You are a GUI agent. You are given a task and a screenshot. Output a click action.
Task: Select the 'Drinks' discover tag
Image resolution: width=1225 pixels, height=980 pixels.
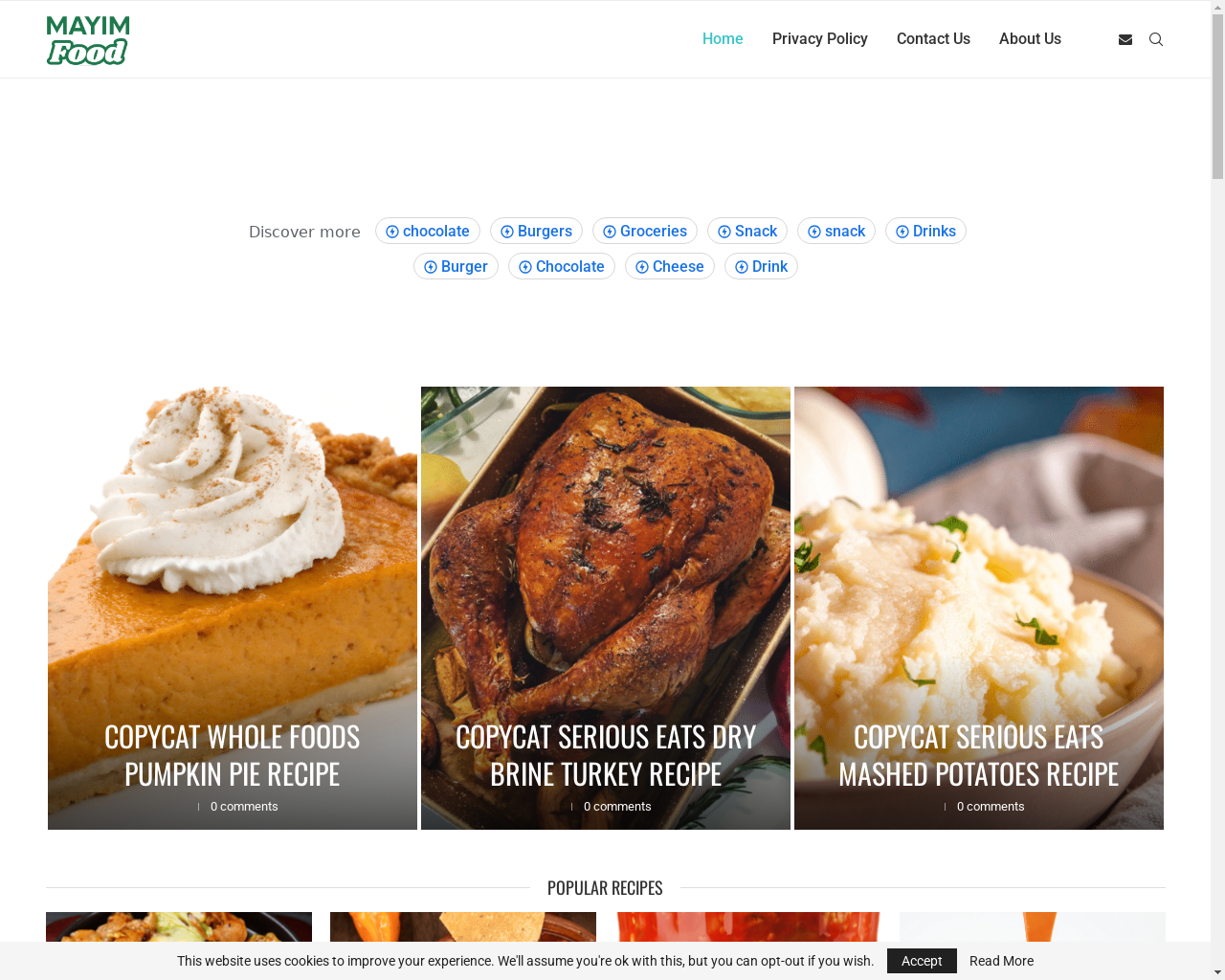tap(925, 231)
